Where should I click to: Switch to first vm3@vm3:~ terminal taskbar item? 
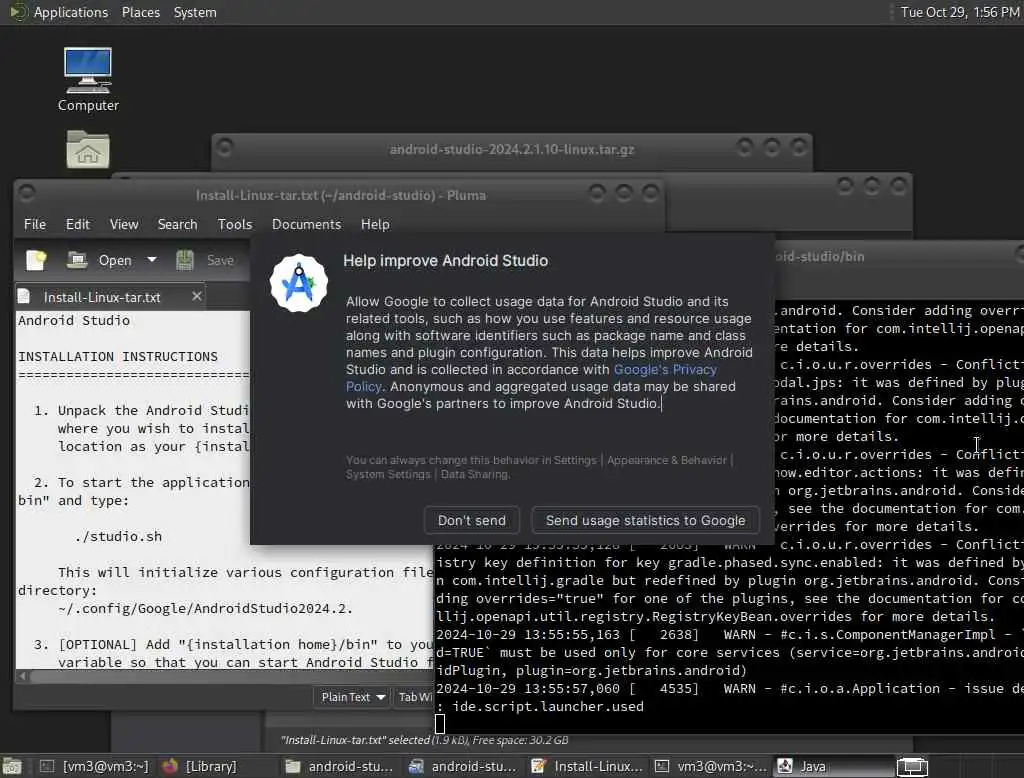95,766
